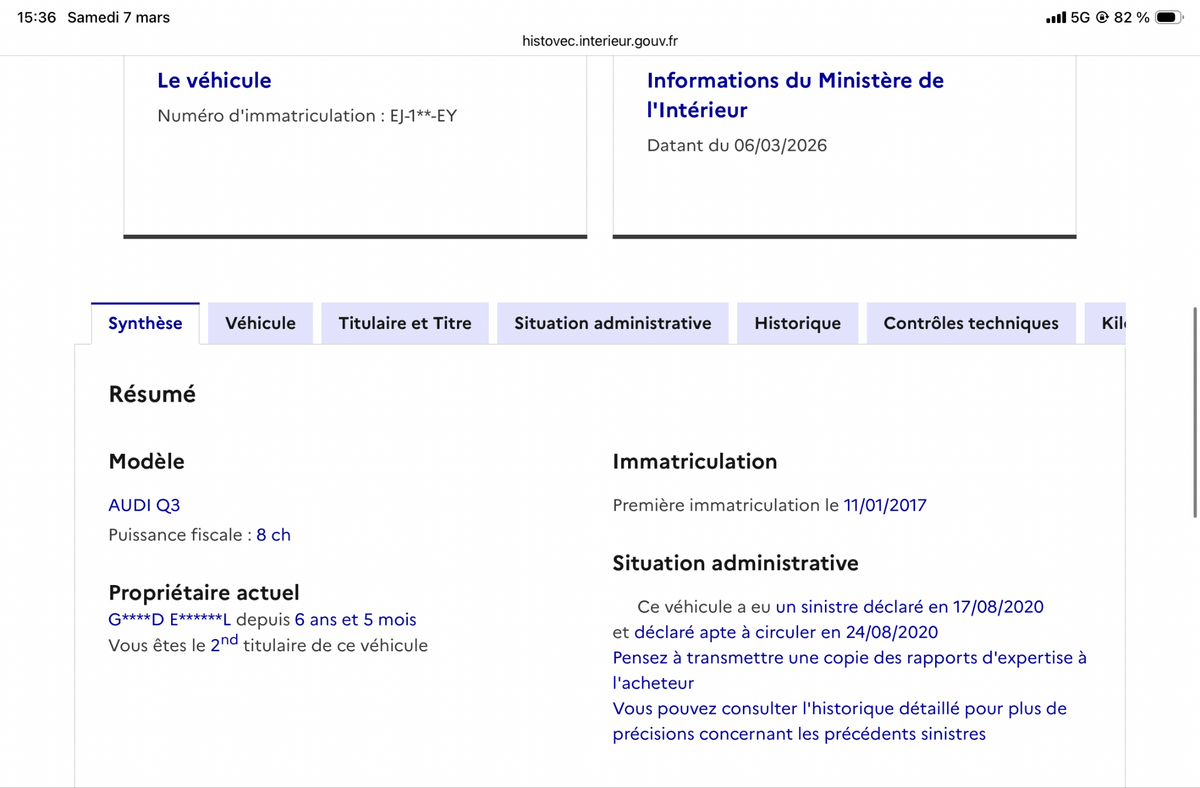Tap the orientation lock status icon
The image size is (1200, 788).
pyautogui.click(x=1102, y=17)
